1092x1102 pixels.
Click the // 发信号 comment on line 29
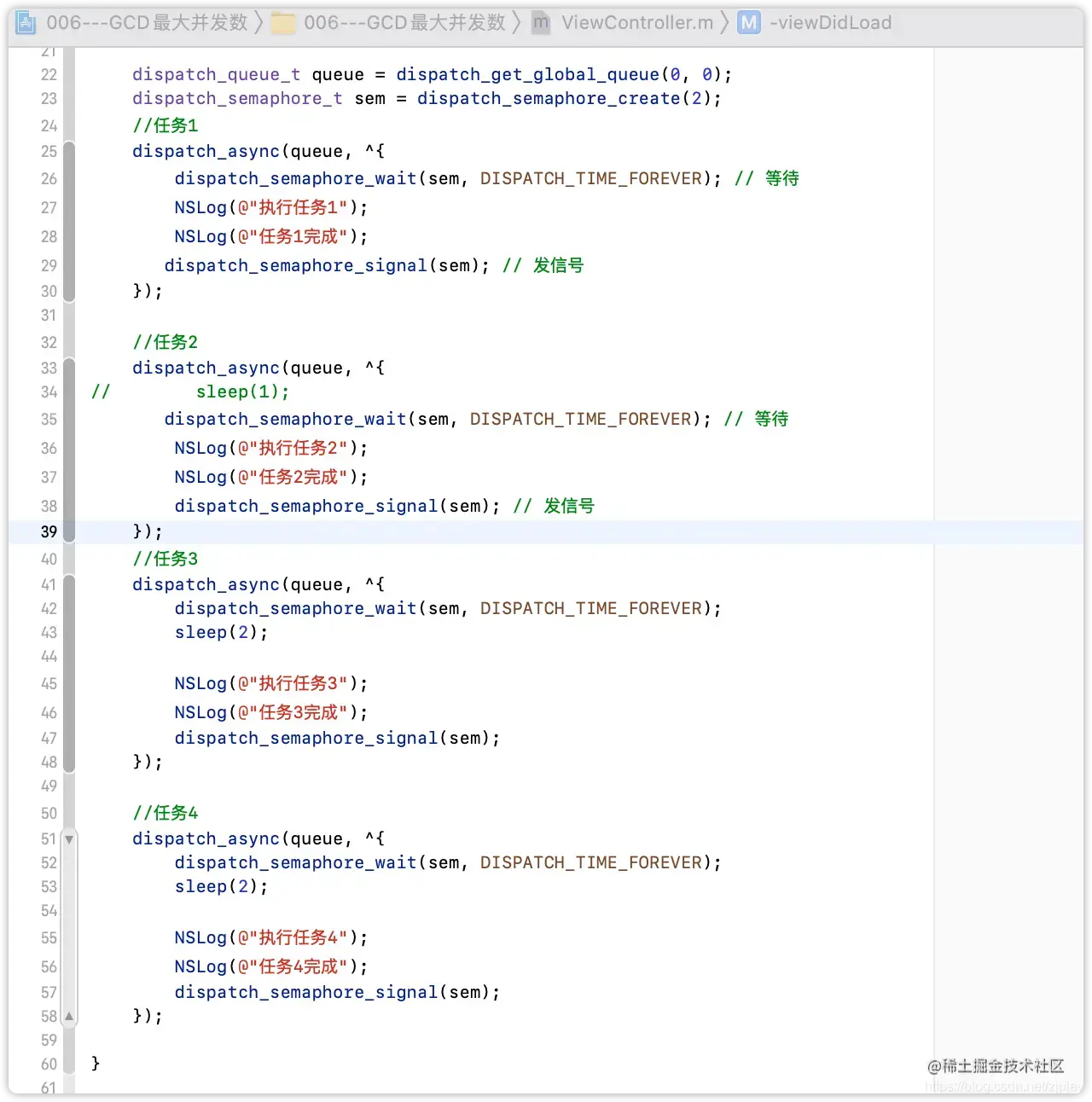click(543, 266)
